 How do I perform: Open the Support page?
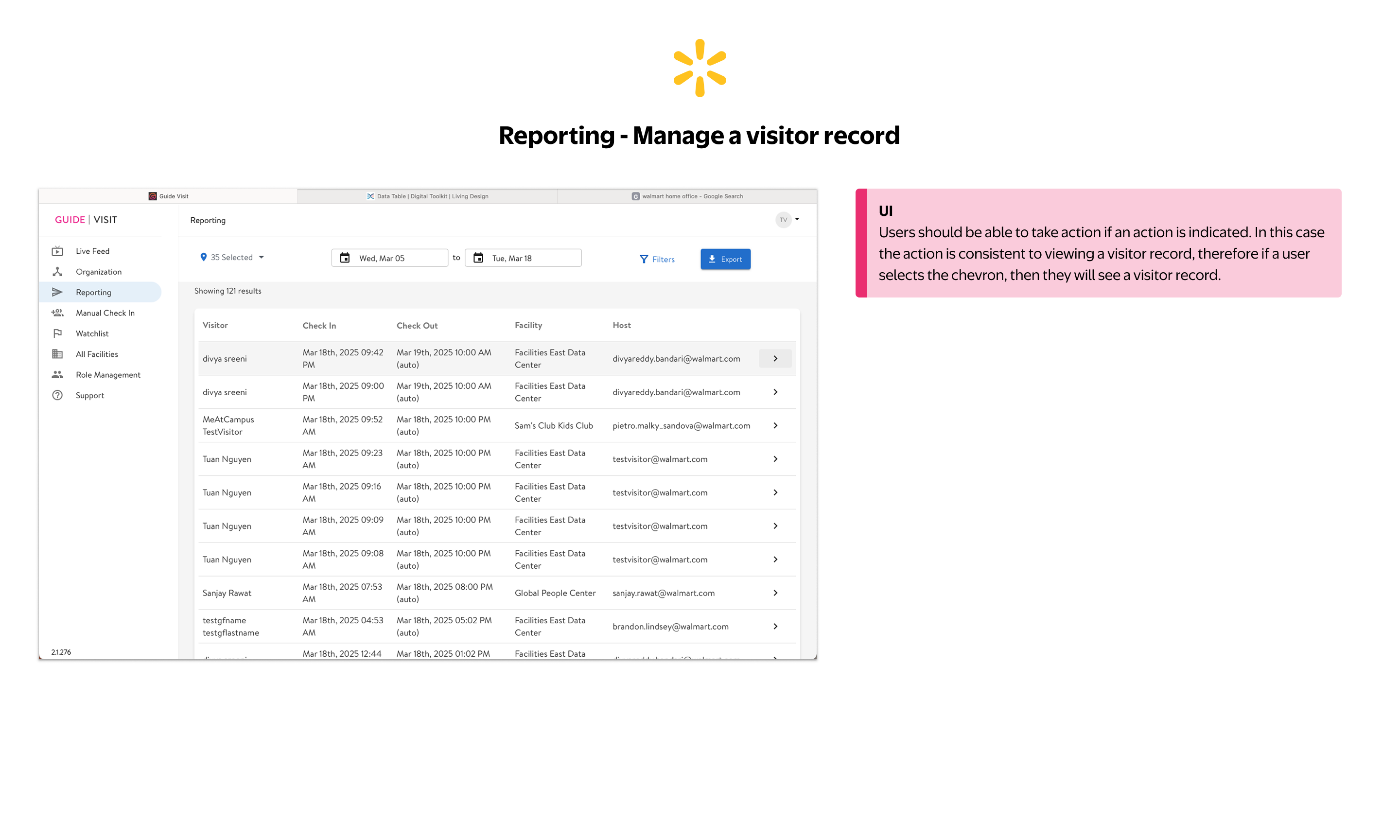coord(101,395)
